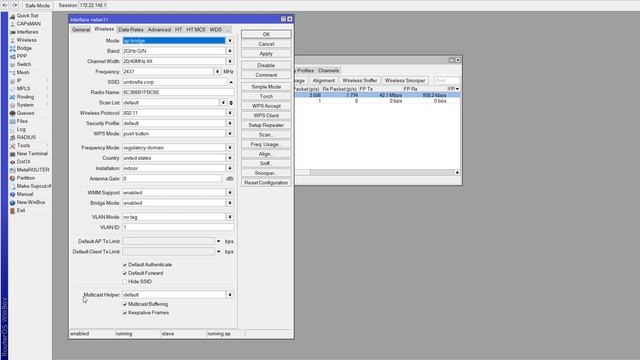Open the Security Profile dropdown arrow
This screenshot has height=360, width=640.
point(230,123)
